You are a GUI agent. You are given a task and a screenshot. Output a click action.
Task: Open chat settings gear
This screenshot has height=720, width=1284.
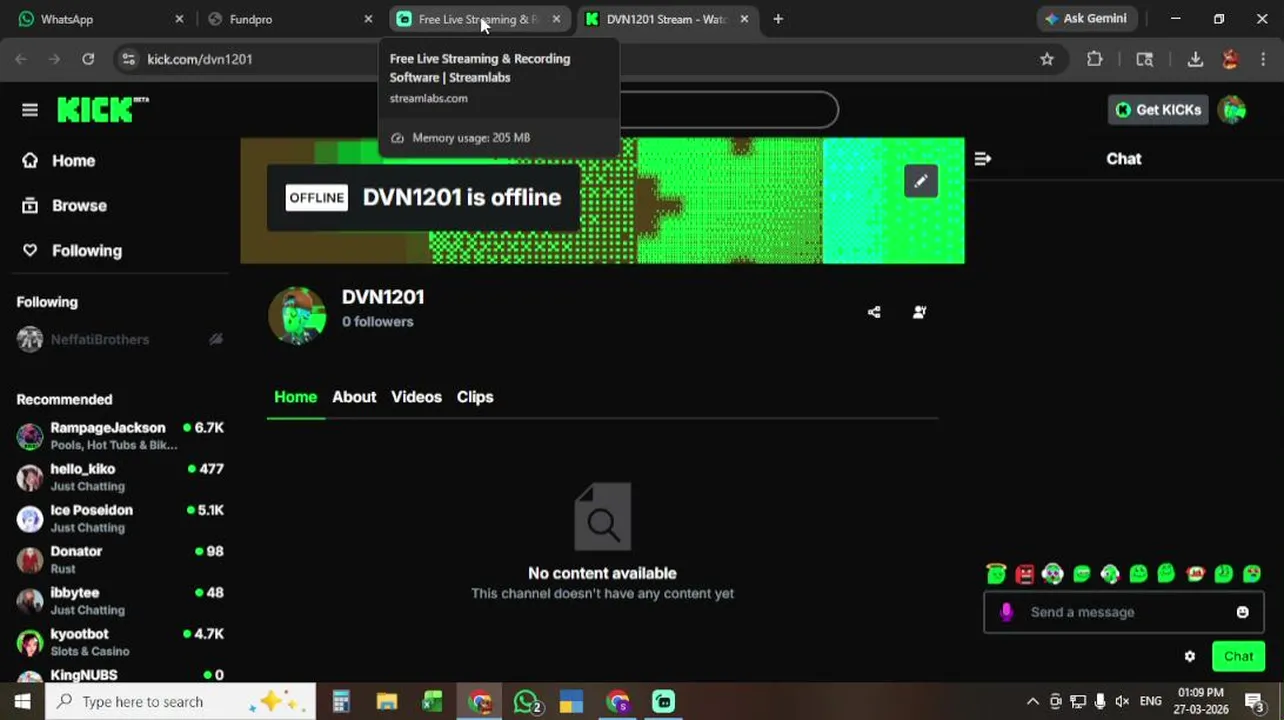[1190, 657]
